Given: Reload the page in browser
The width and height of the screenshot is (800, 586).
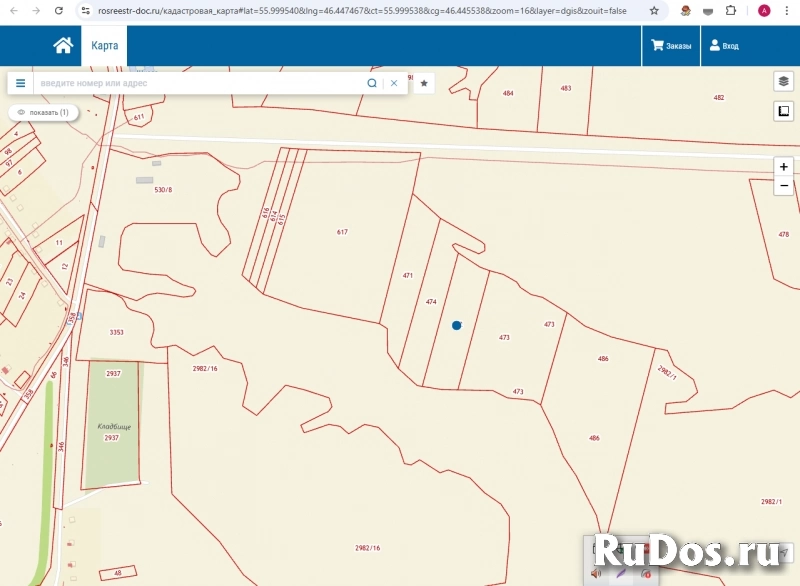Looking at the screenshot, I should tap(59, 10).
